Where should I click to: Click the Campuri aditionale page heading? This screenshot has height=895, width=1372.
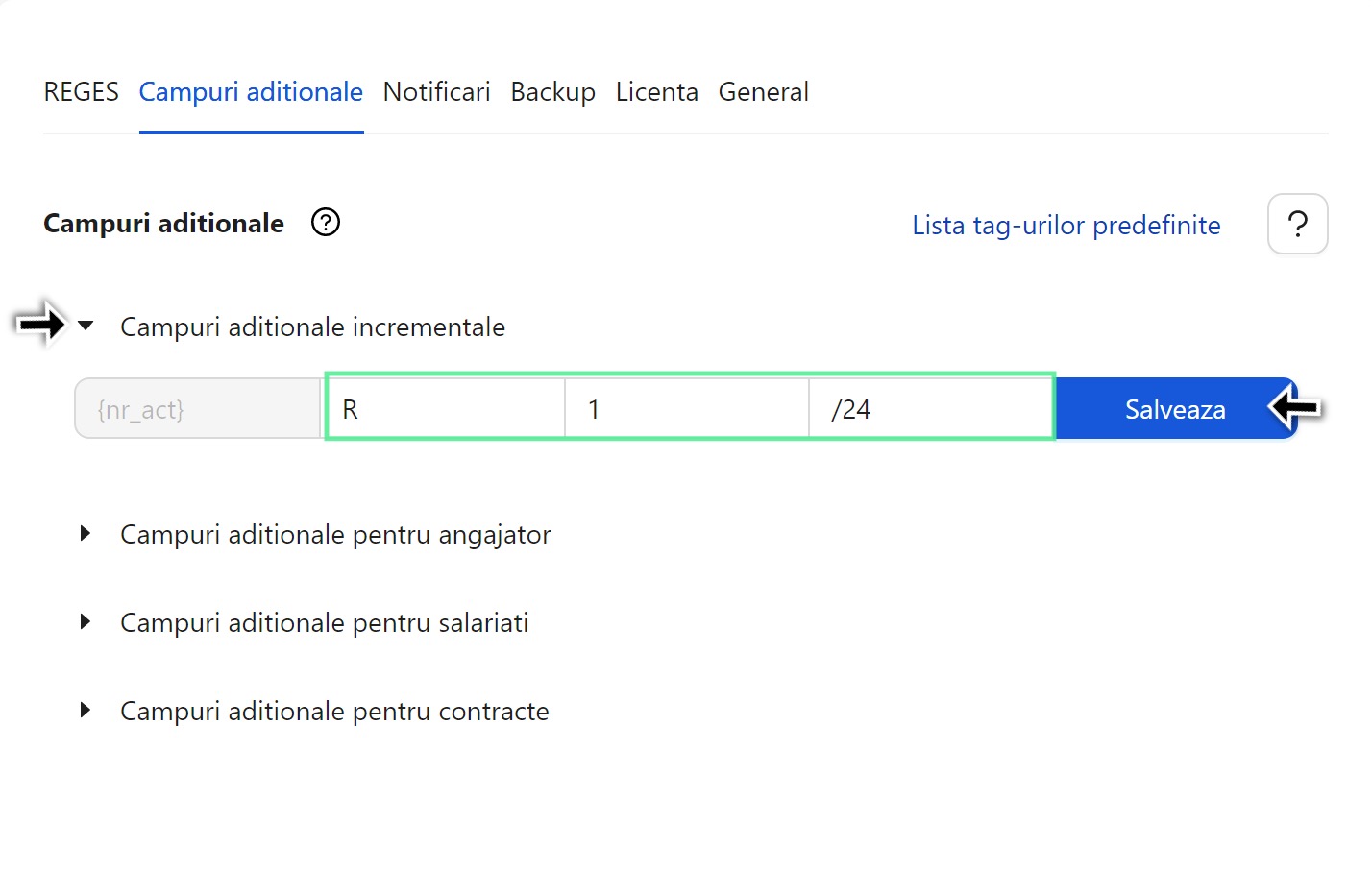[162, 222]
